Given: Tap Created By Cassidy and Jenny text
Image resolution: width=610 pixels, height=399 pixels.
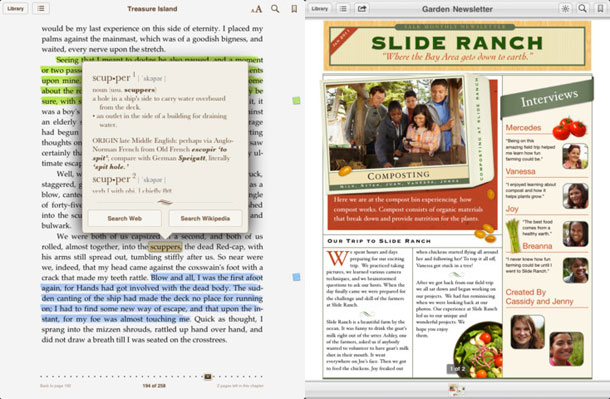Looking at the screenshot, I should (x=540, y=297).
